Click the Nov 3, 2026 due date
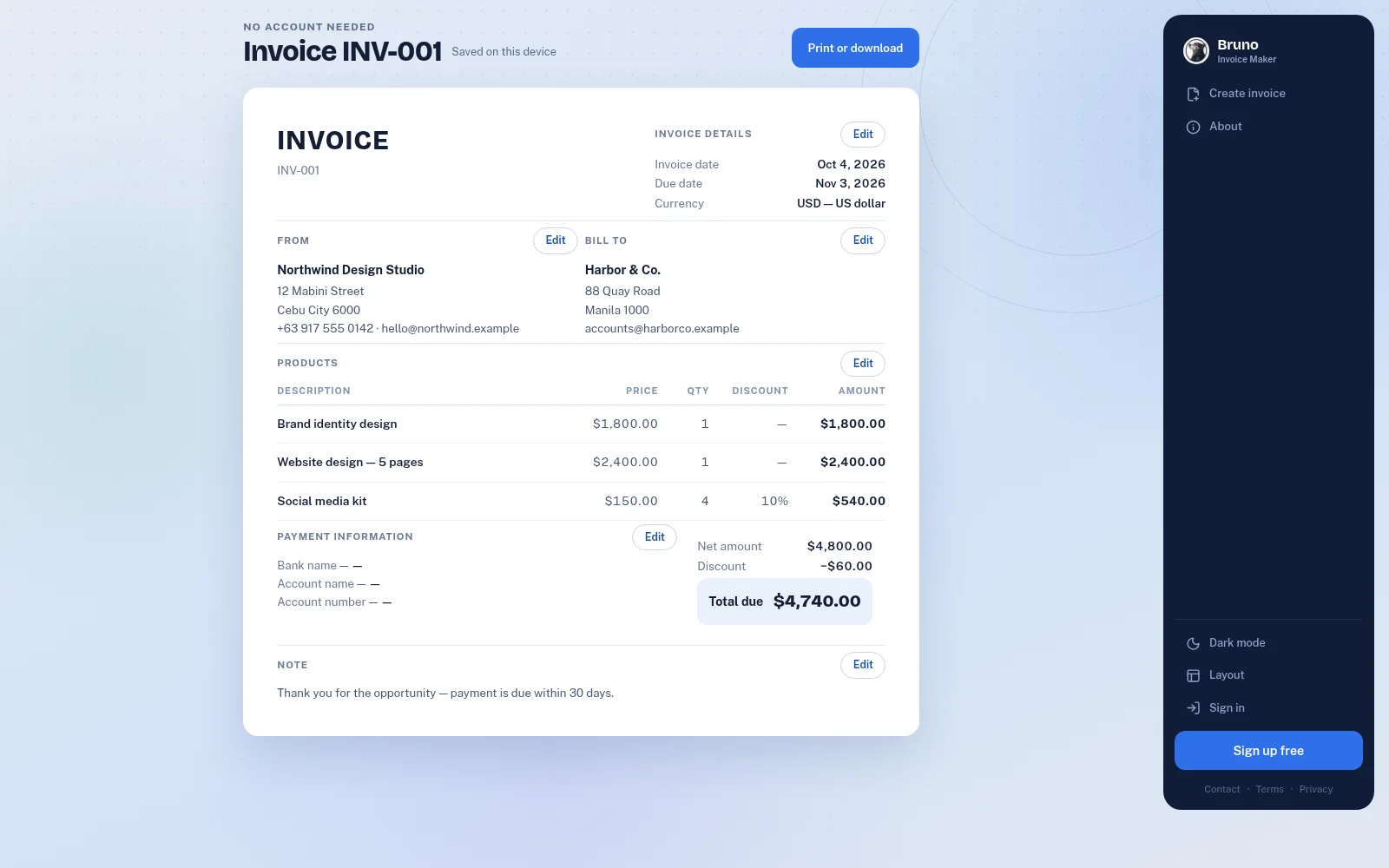Image resolution: width=1389 pixels, height=868 pixels. pyautogui.click(x=850, y=184)
